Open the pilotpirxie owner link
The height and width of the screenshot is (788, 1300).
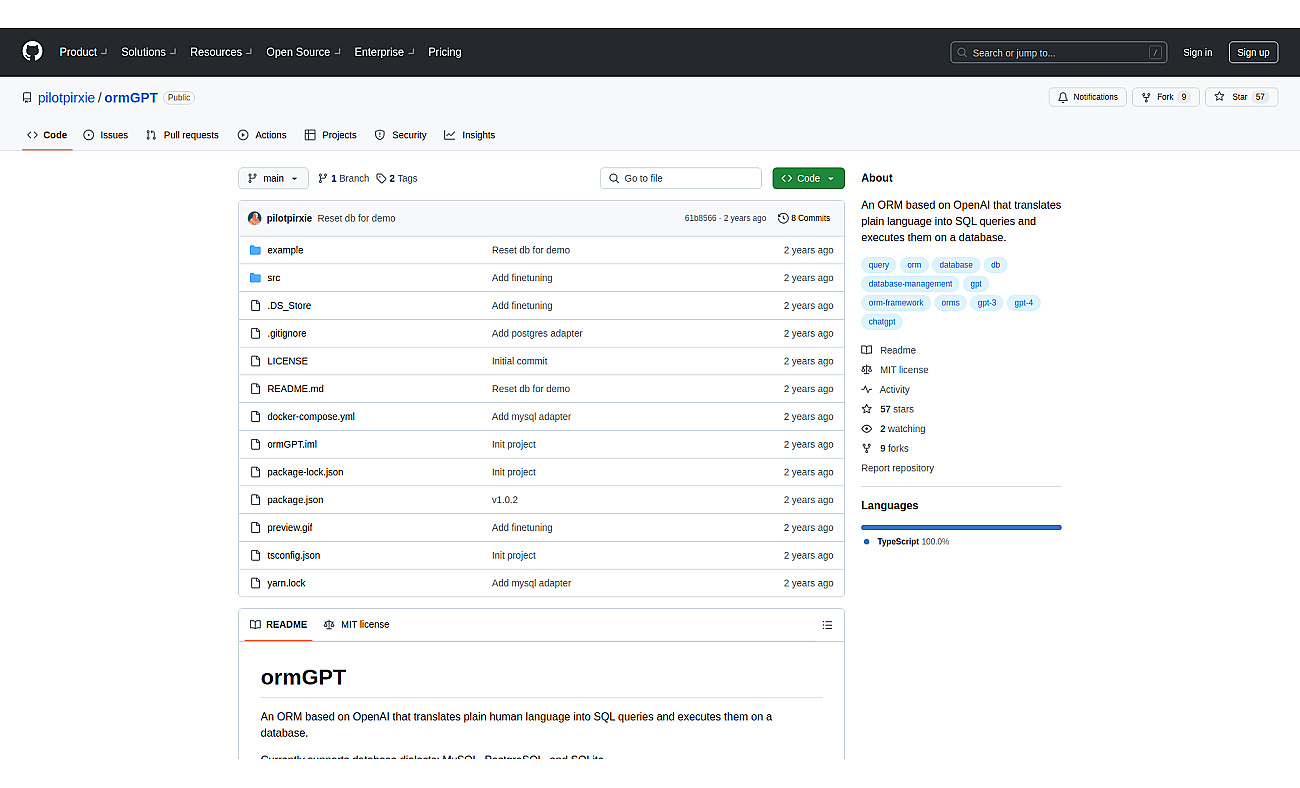66,98
